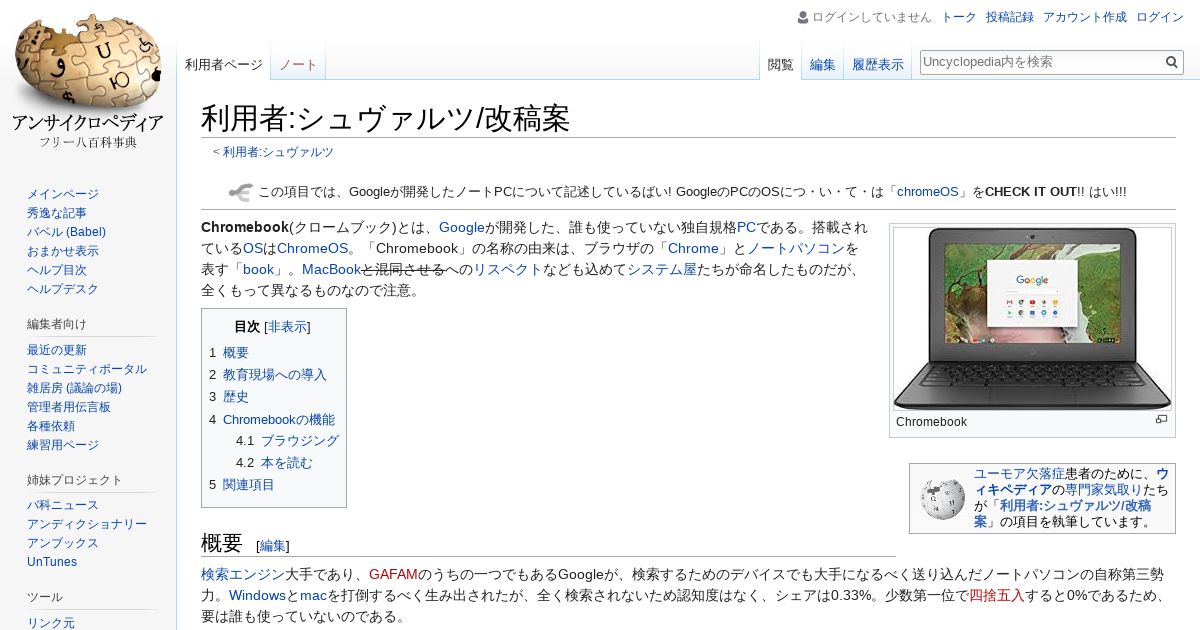1200x630 pixels.
Task: Open the ノートパソコン link
Action: [x=796, y=248]
